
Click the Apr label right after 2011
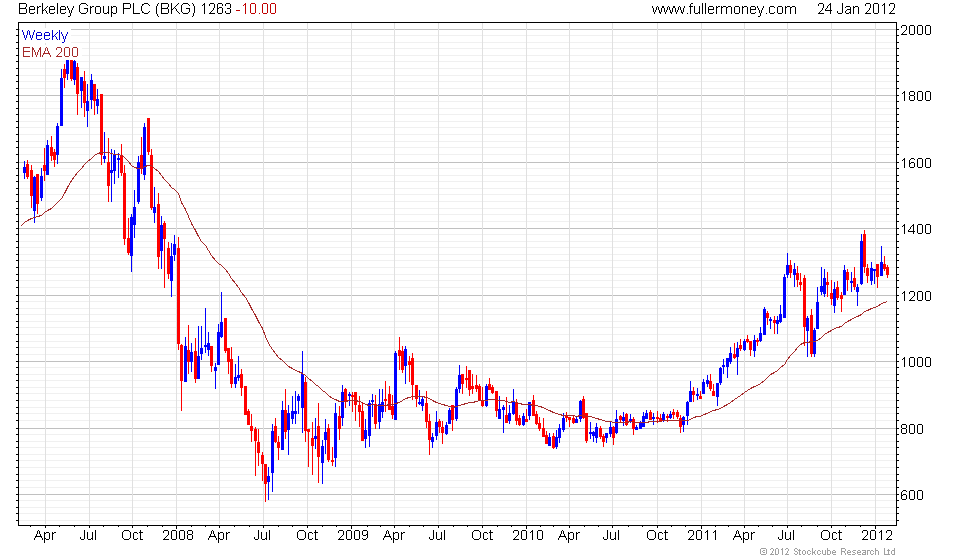click(x=744, y=536)
